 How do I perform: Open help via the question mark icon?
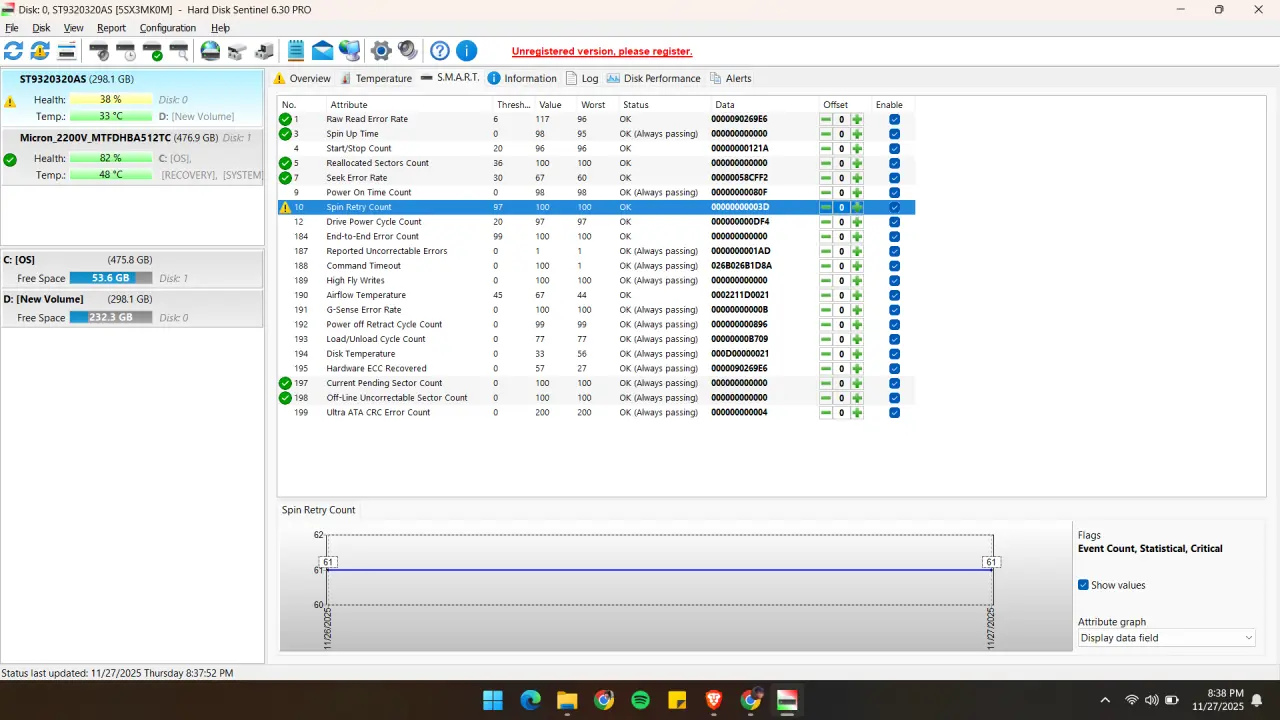point(440,51)
